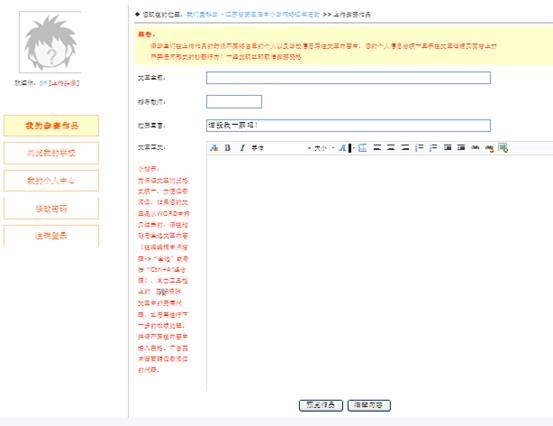The height and width of the screenshot is (426, 553).
Task: Remove hyperlink with the unlink icon
Action: (x=489, y=148)
